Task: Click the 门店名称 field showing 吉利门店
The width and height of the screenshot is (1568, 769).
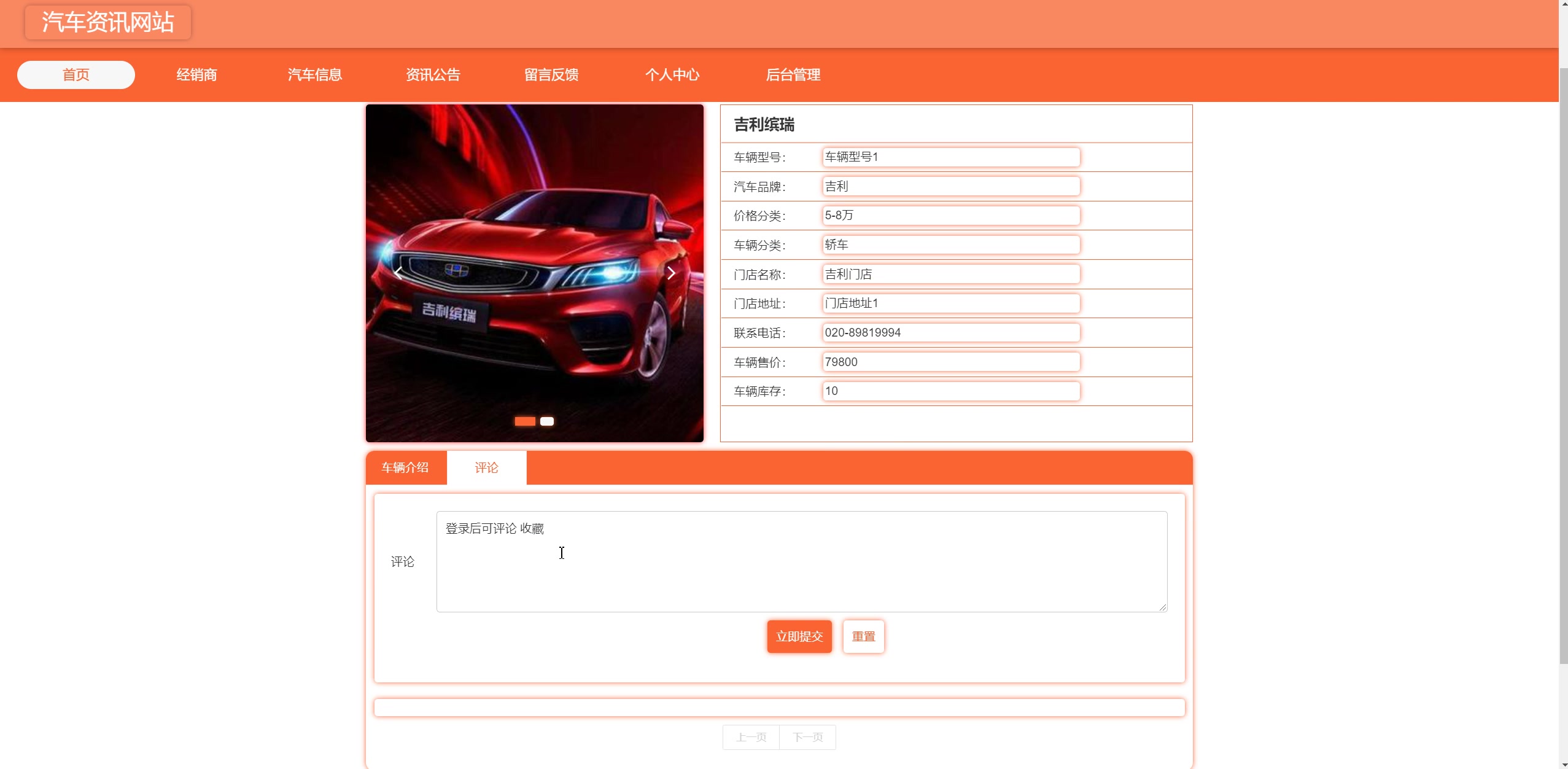Action: [951, 274]
